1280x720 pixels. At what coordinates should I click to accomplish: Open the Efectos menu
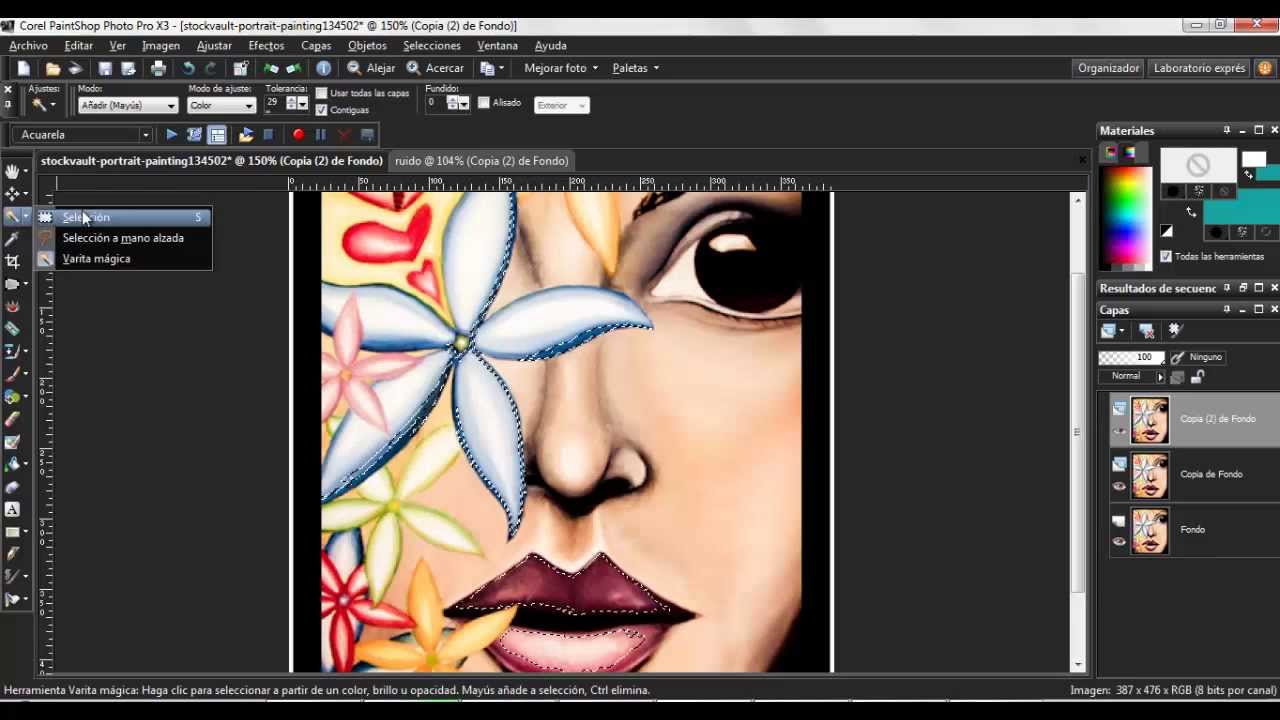point(266,45)
